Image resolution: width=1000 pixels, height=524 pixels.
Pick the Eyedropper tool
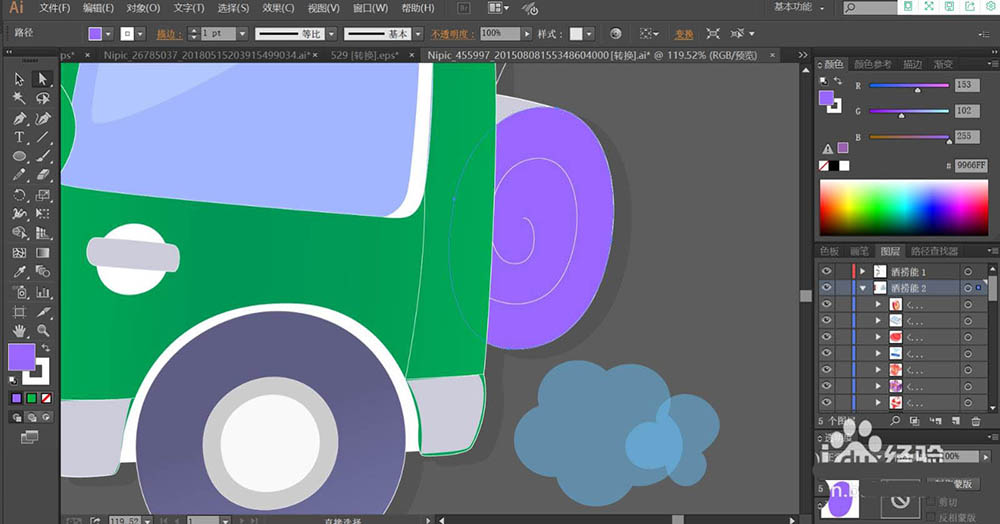[19, 272]
